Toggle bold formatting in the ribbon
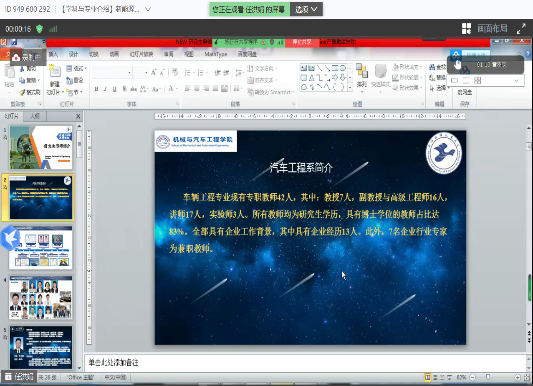Image resolution: width=533 pixels, height=386 pixels. 97,89
